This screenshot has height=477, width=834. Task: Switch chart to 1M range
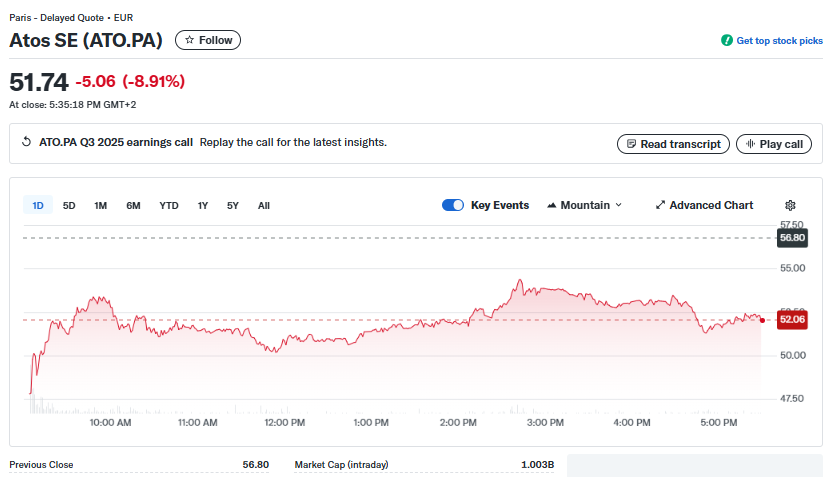101,205
